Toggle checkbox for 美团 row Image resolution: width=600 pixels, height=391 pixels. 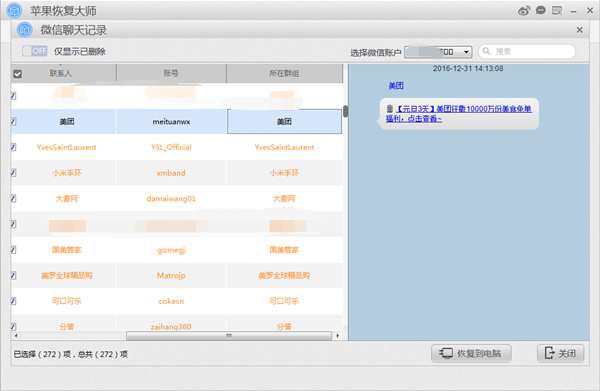(x=13, y=122)
